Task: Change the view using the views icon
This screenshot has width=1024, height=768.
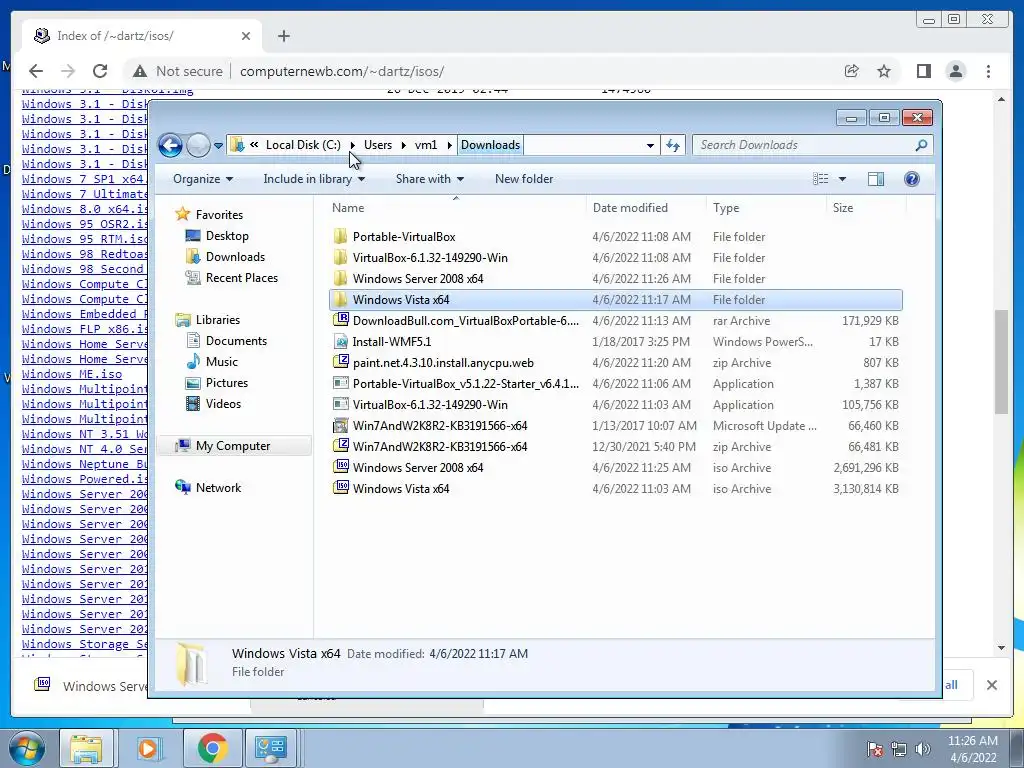Action: coord(821,179)
